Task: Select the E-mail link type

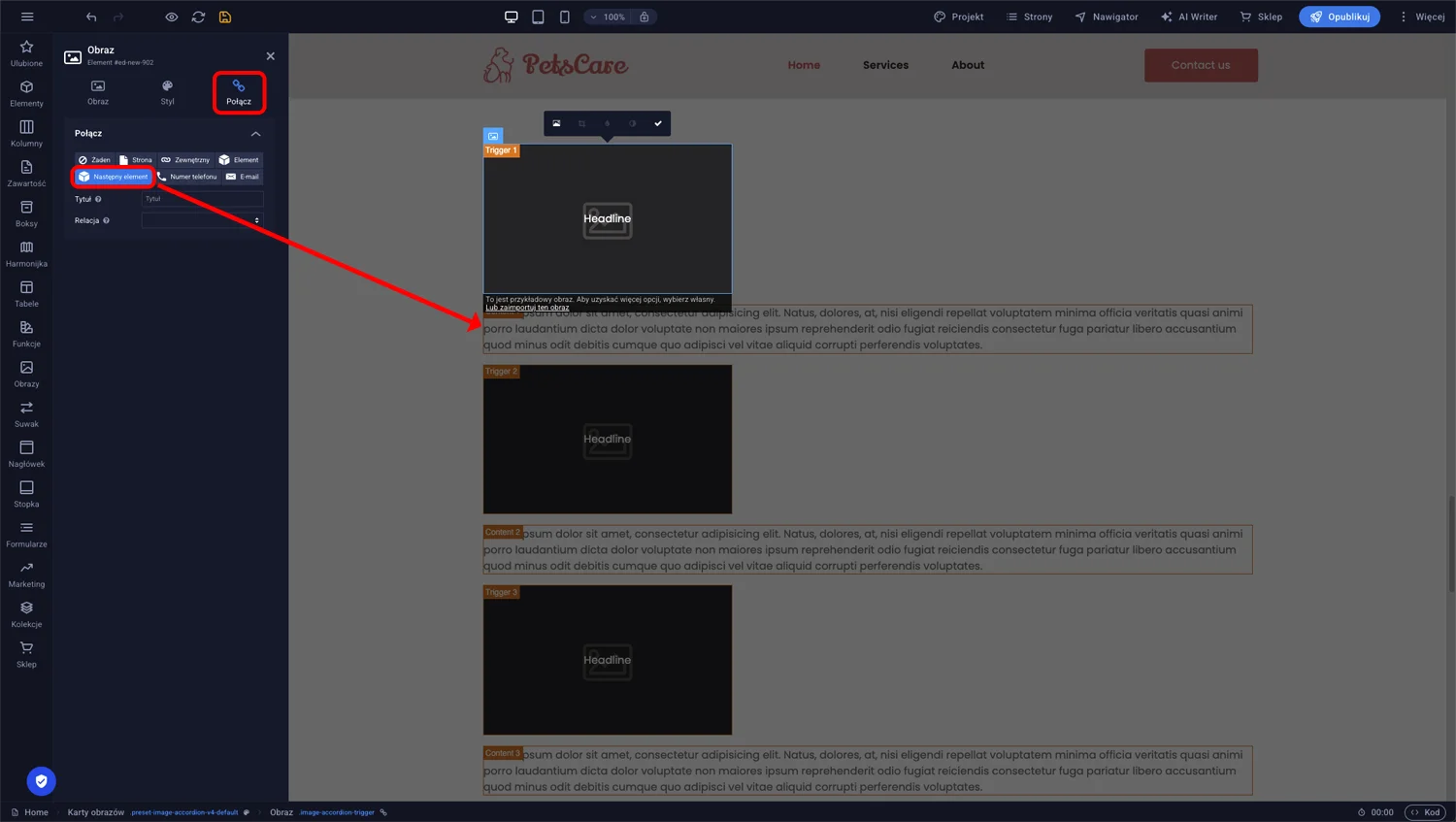Action: 243,177
